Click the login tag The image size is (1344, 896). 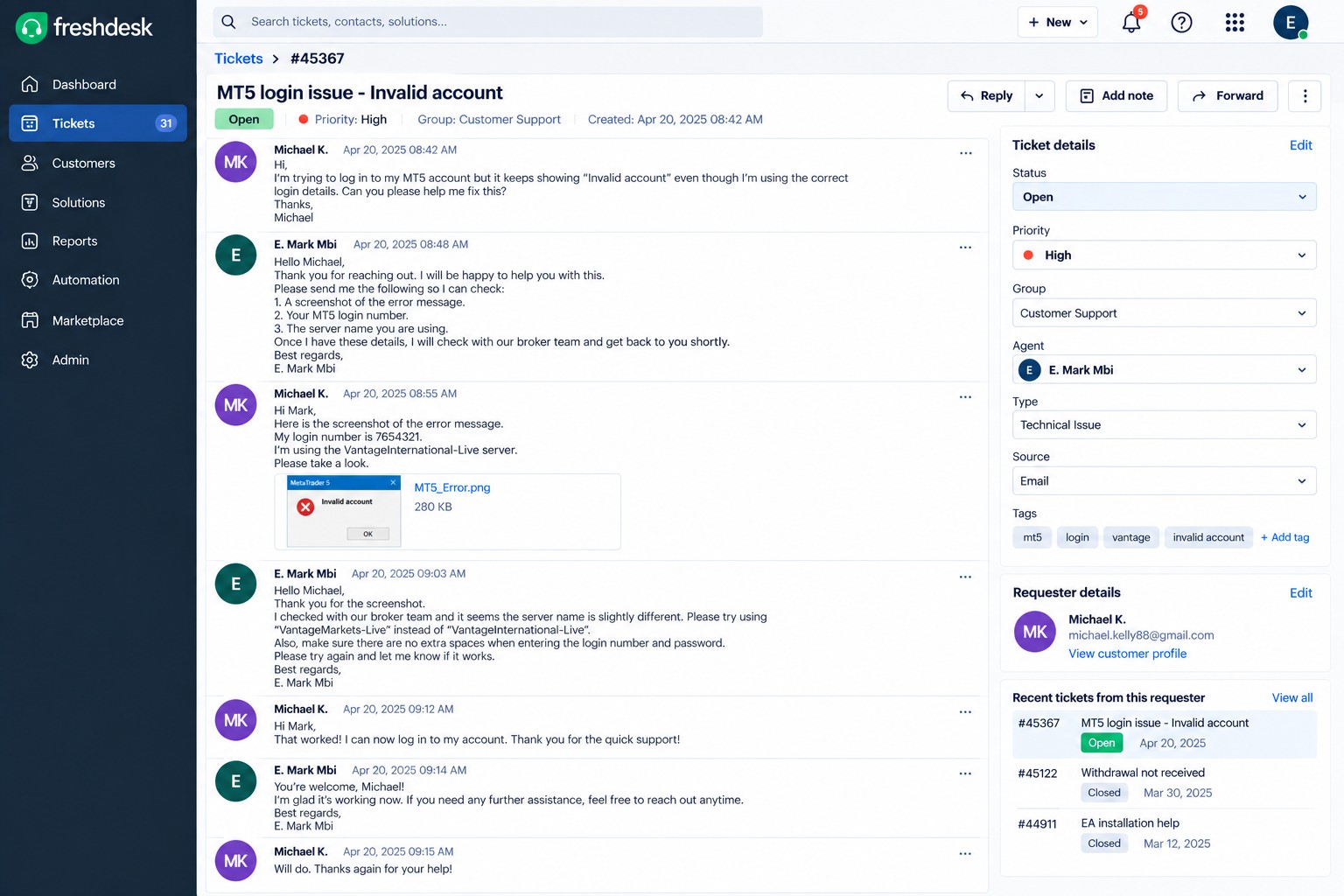click(x=1077, y=537)
